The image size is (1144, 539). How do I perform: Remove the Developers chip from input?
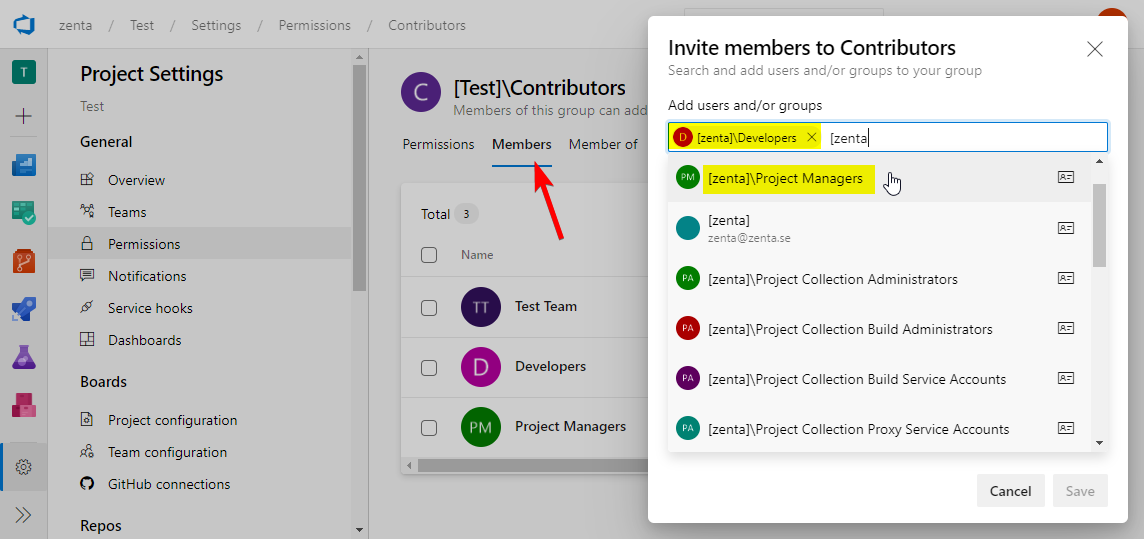(x=811, y=137)
